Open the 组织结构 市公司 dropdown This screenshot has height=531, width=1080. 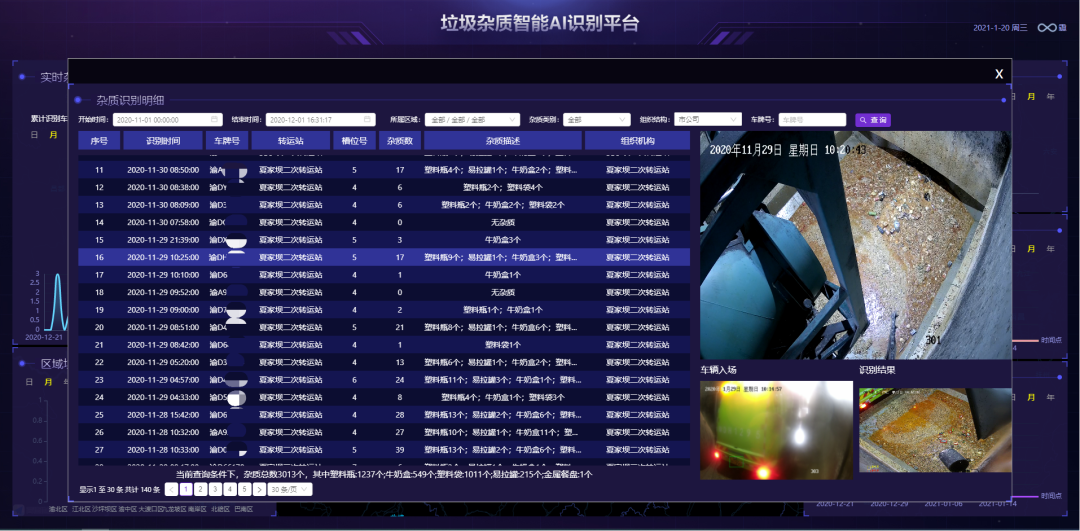pos(707,119)
